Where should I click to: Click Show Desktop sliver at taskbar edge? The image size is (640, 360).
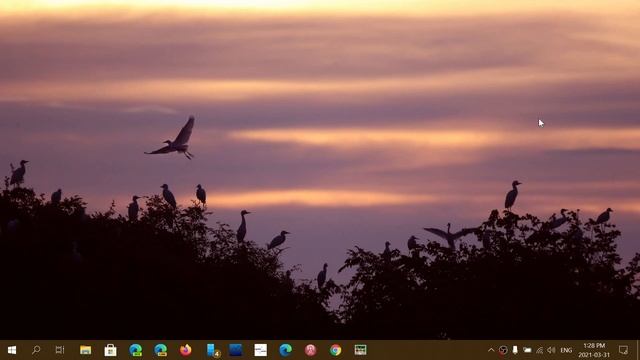click(x=638, y=350)
